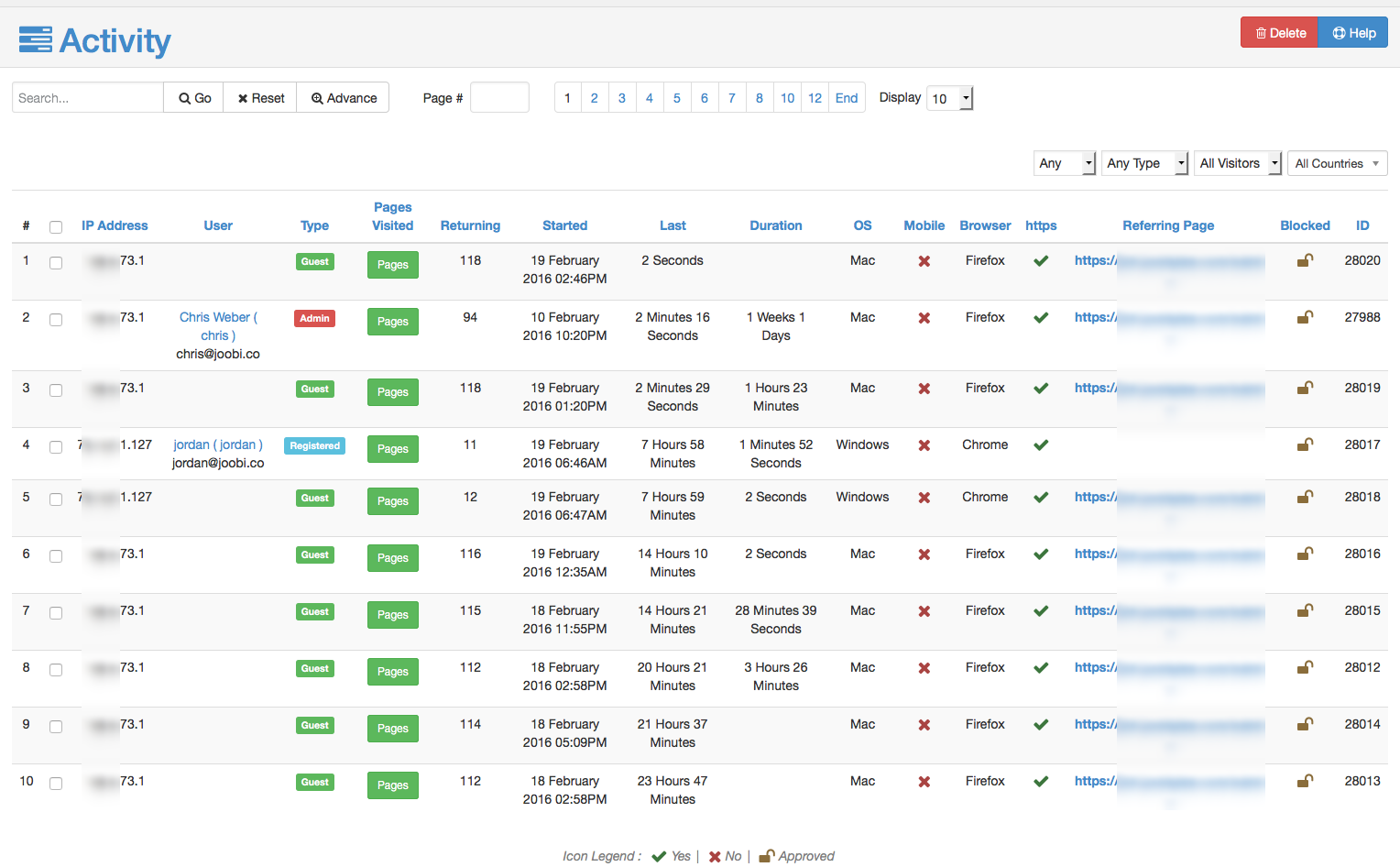
Task: Click the green https checkmark in row 4
Action: [1041, 445]
